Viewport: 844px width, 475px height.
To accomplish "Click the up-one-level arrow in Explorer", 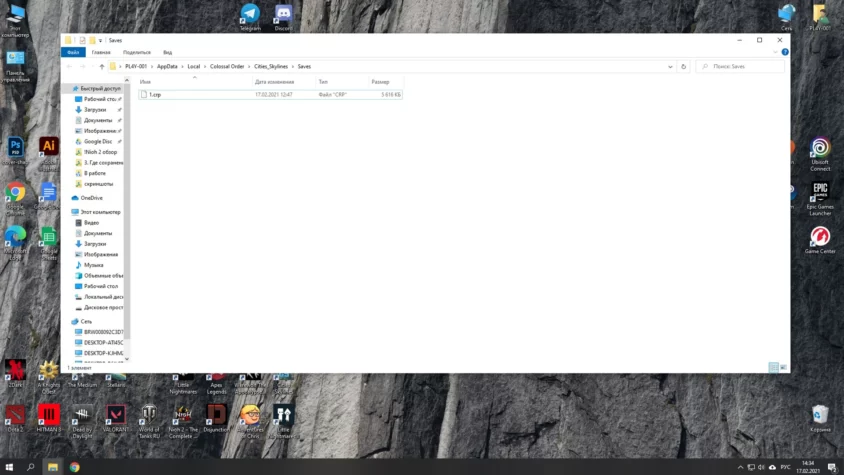I will tap(101, 67).
